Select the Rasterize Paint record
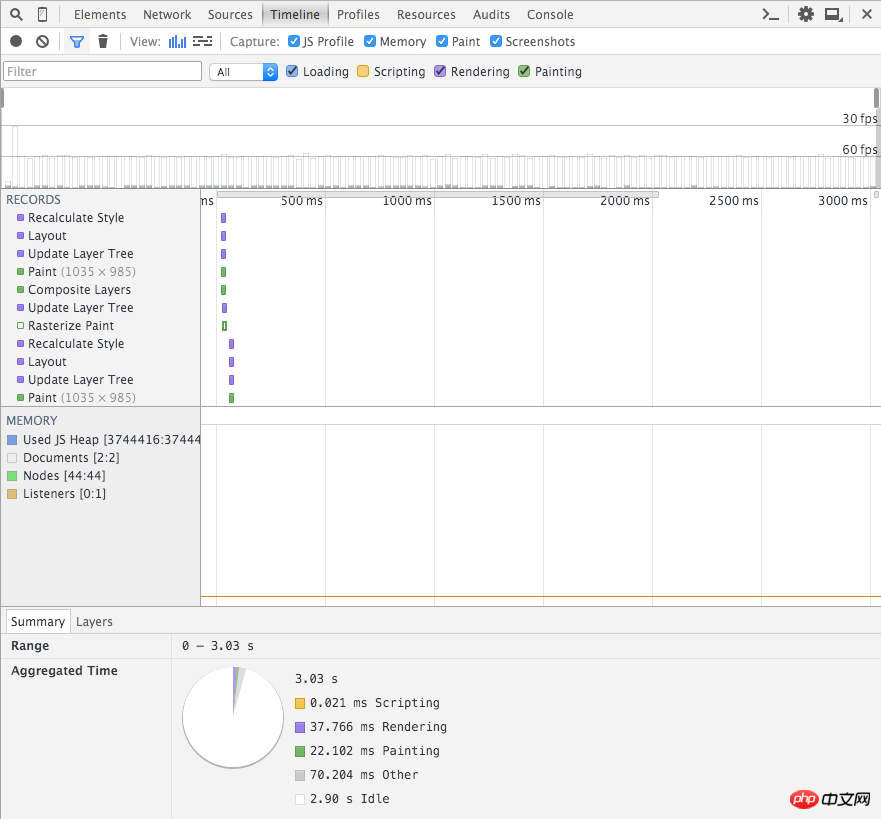The image size is (881, 819). [x=71, y=326]
